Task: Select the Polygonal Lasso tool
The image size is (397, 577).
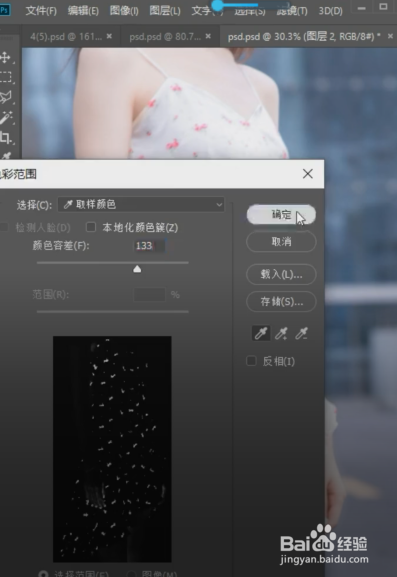Action: (5, 97)
